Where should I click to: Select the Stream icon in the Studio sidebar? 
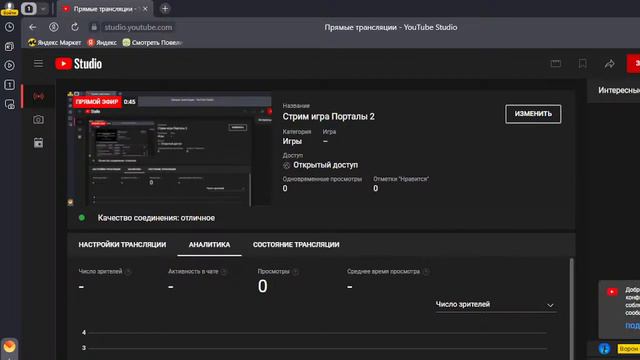38,96
